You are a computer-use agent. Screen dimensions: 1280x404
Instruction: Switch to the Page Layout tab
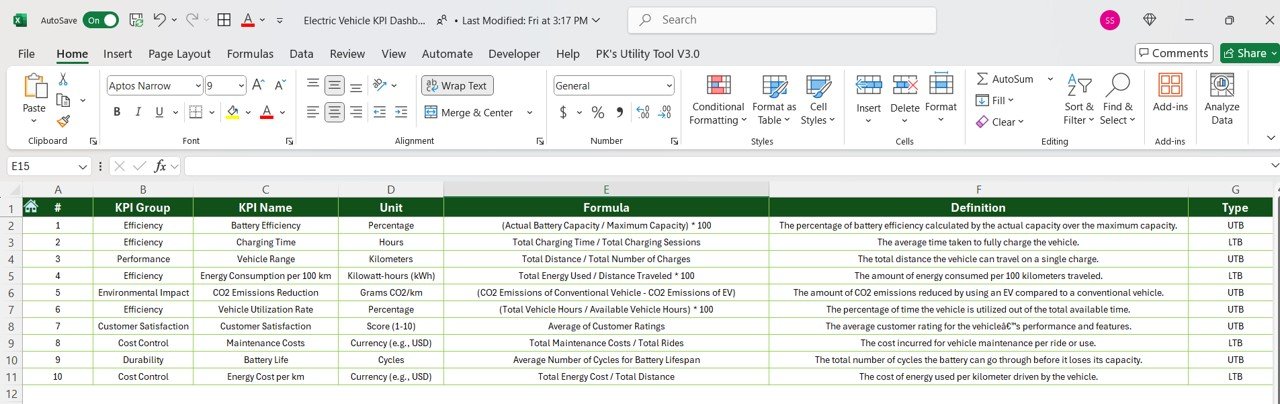click(180, 54)
